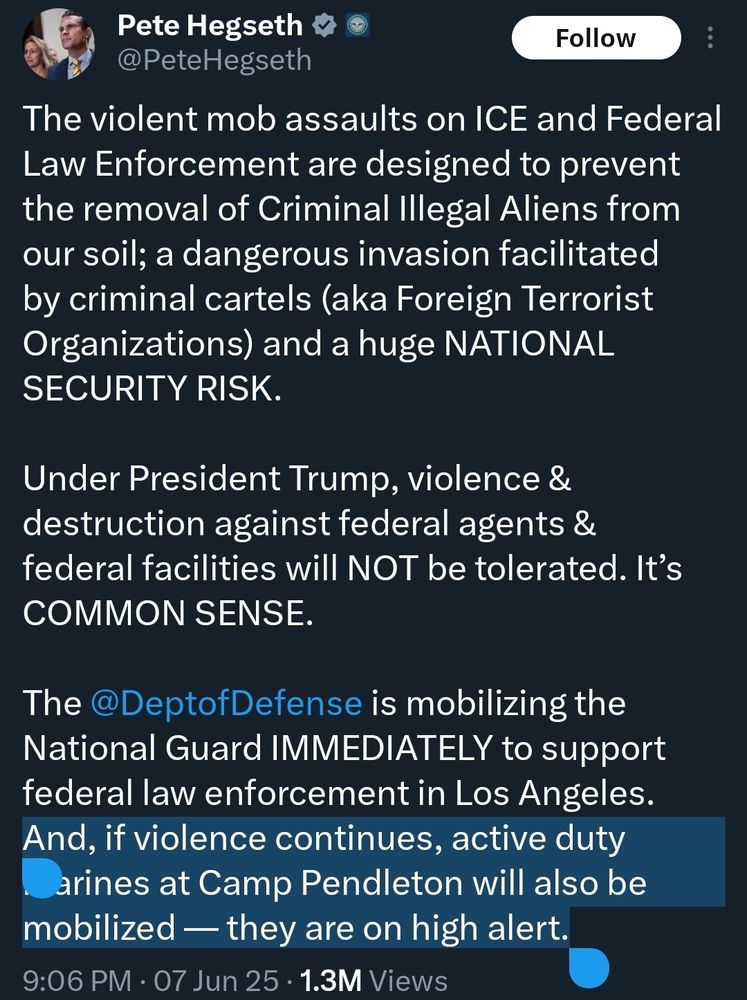The height and width of the screenshot is (1000, 747).
Task: Click the 9:06 PM timestamp
Action: [77, 980]
